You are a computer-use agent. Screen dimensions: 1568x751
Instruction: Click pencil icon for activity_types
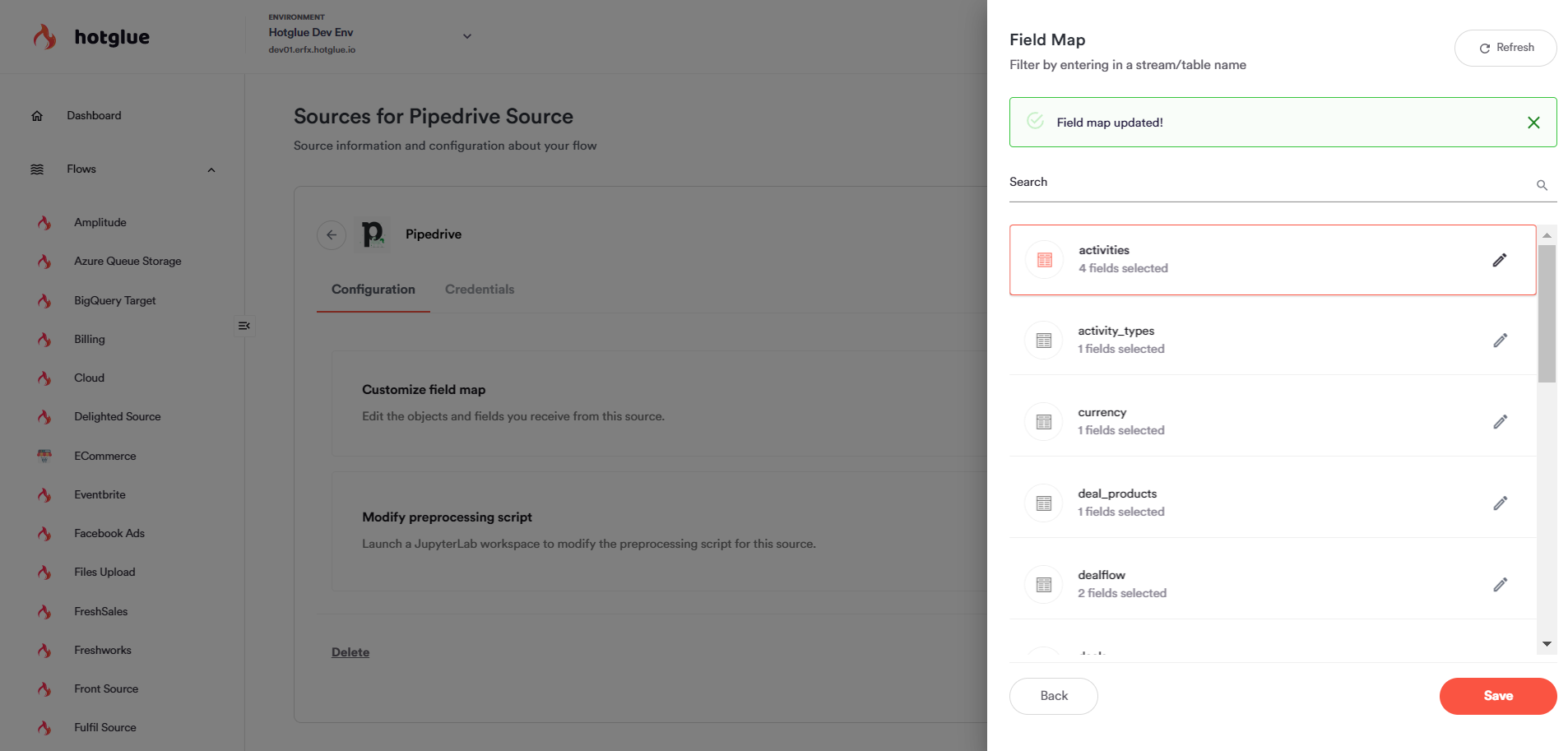(1500, 341)
